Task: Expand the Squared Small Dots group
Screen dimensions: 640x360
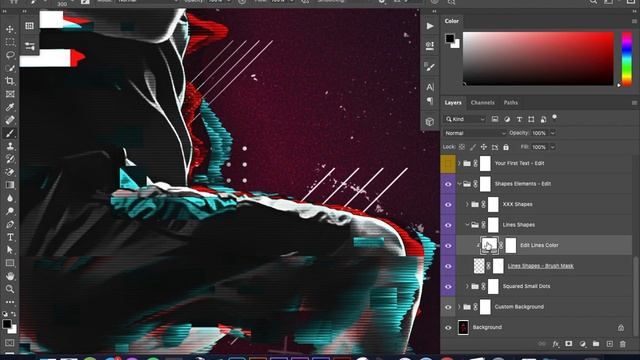Action: click(x=467, y=286)
